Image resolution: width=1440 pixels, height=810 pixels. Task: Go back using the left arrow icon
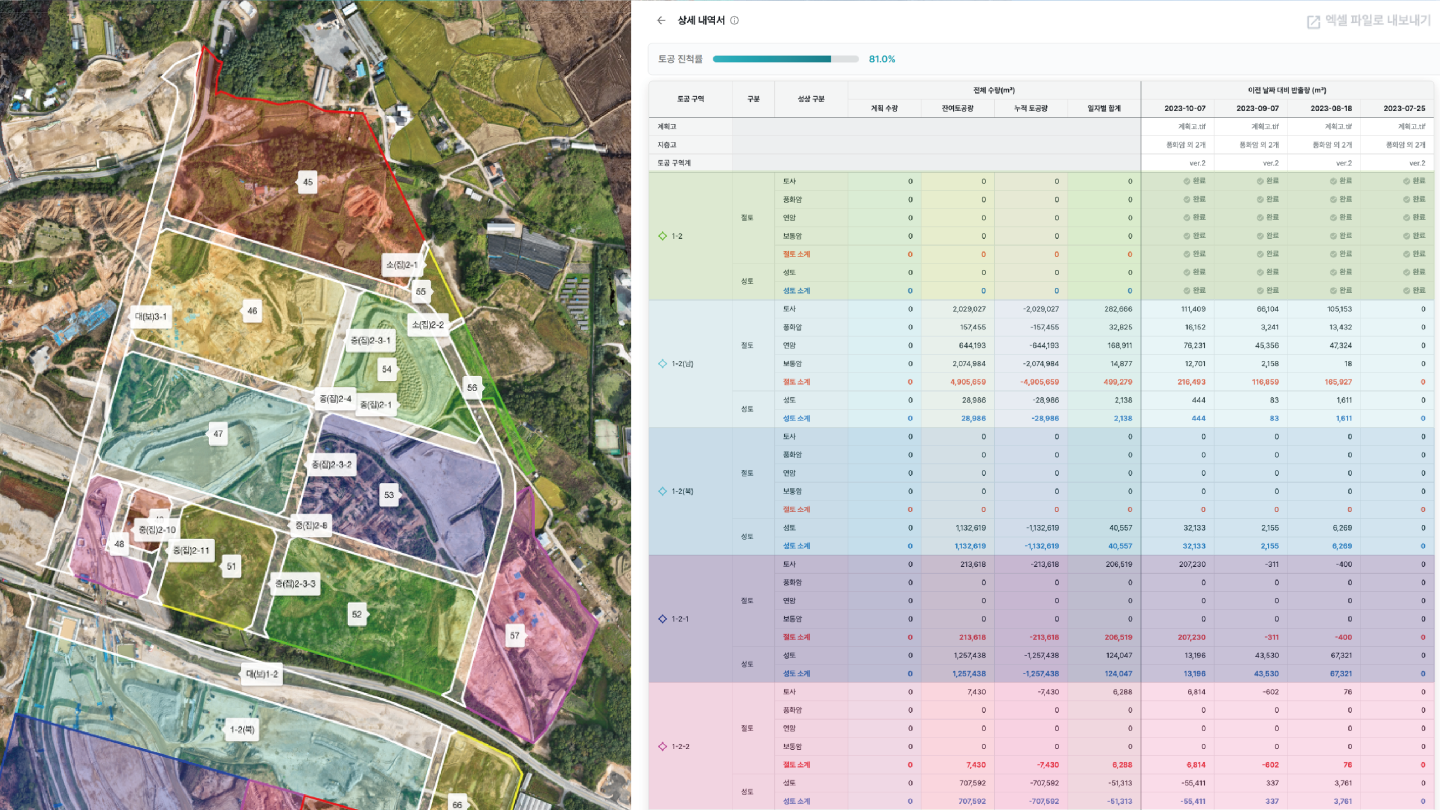[x=661, y=20]
